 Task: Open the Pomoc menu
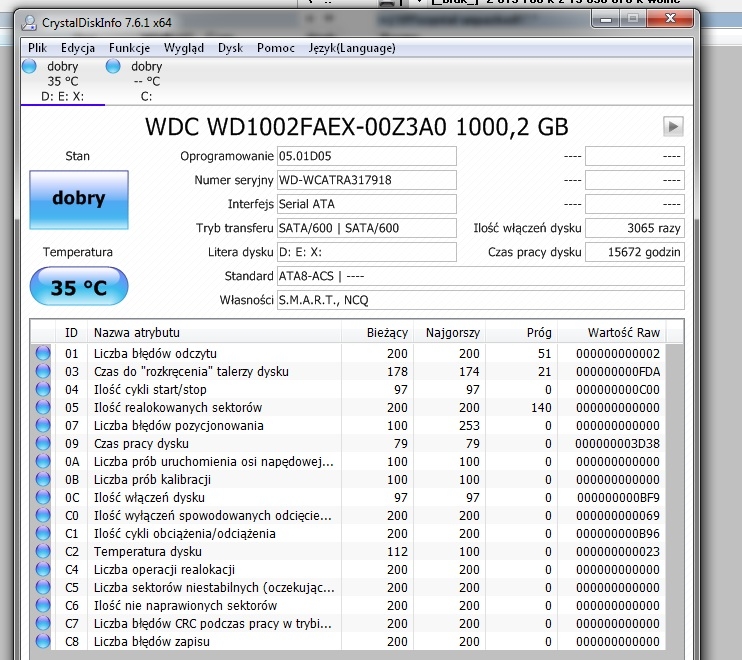point(275,48)
